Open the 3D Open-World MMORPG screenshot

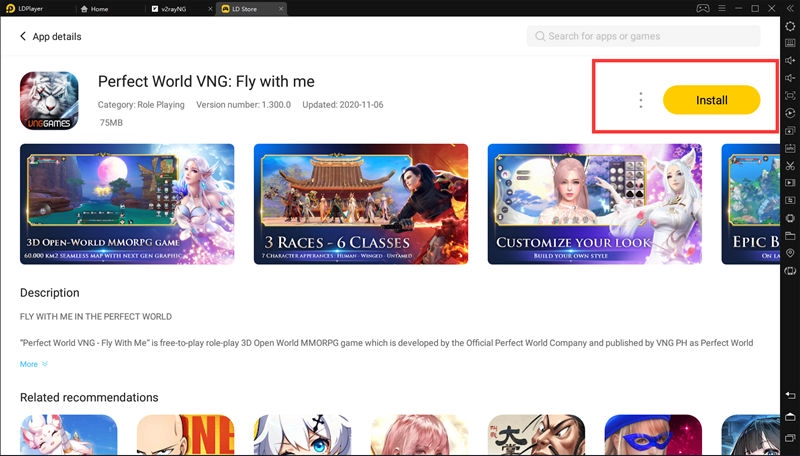click(127, 204)
